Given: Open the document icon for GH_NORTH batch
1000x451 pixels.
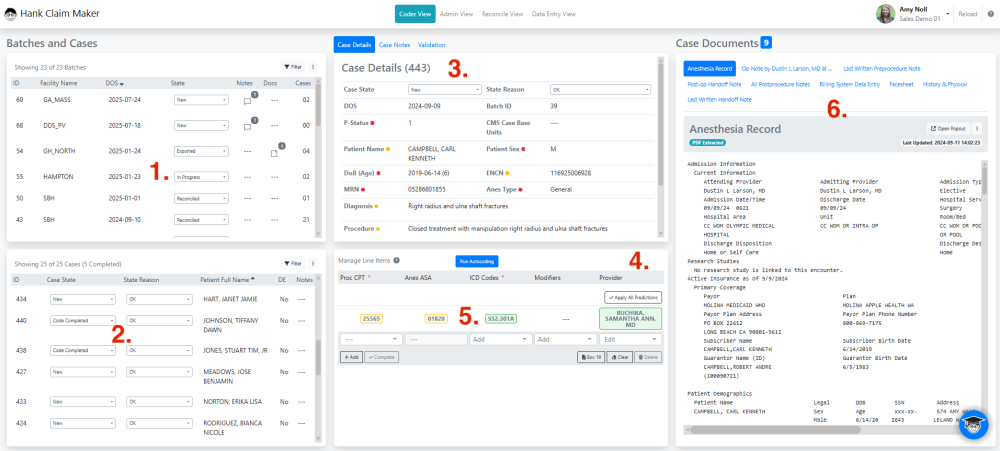Looking at the screenshot, I should (274, 152).
